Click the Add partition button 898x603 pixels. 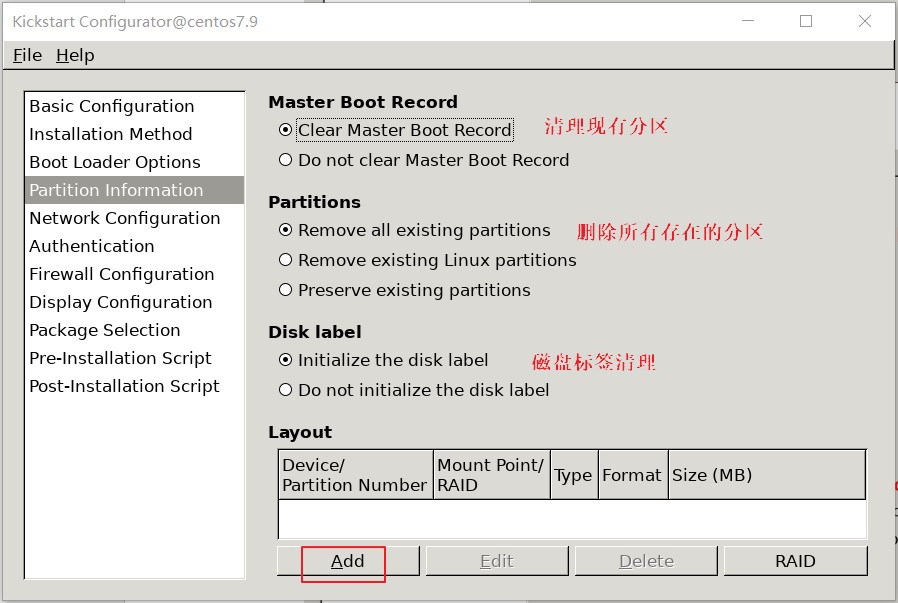tap(348, 561)
